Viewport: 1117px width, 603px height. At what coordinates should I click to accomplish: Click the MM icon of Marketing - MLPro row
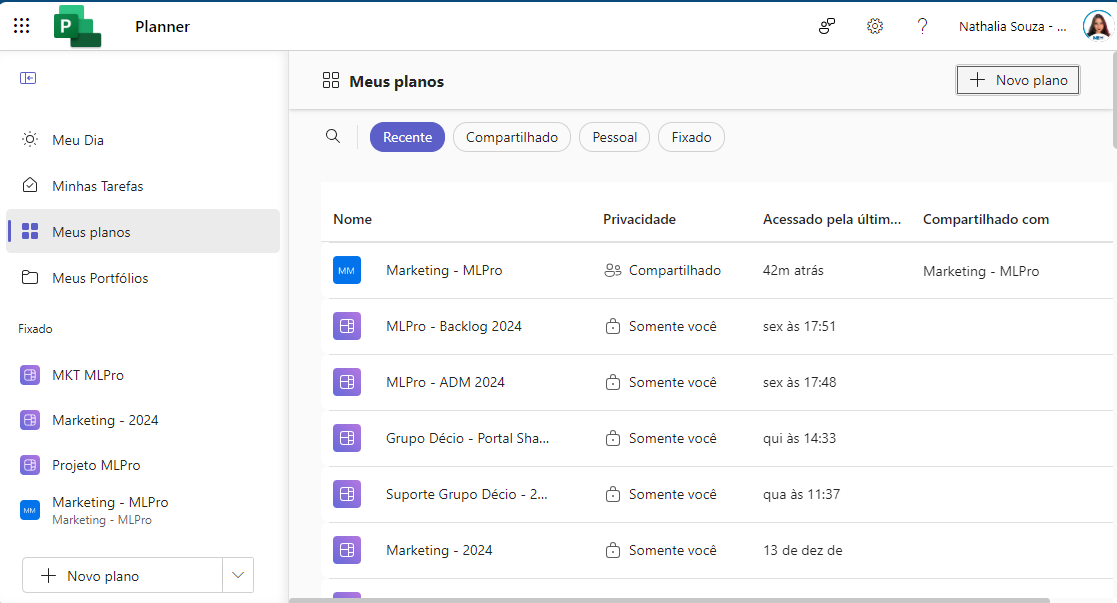pyautogui.click(x=347, y=270)
